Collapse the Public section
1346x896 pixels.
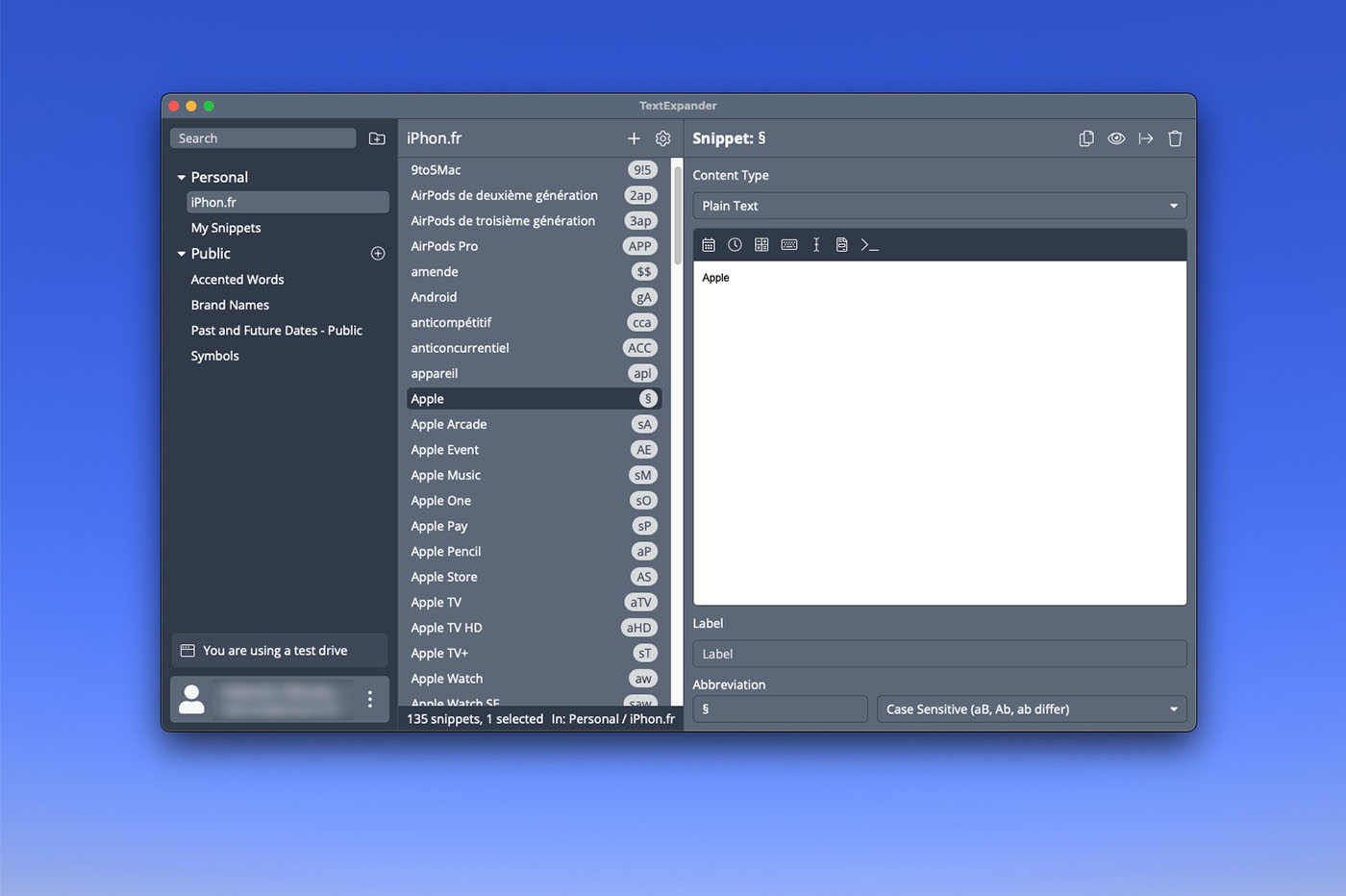[181, 253]
